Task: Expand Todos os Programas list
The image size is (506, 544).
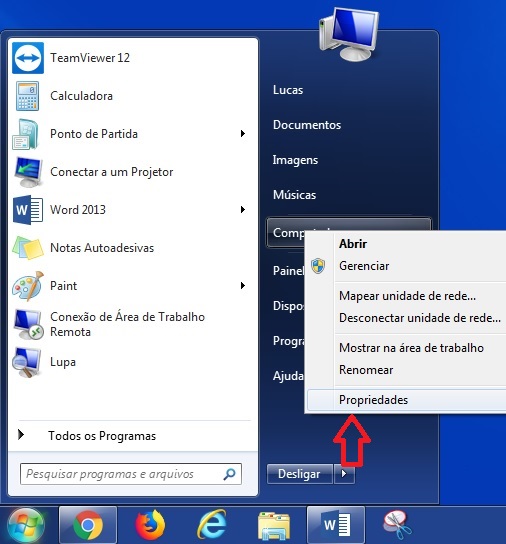Action: (102, 436)
